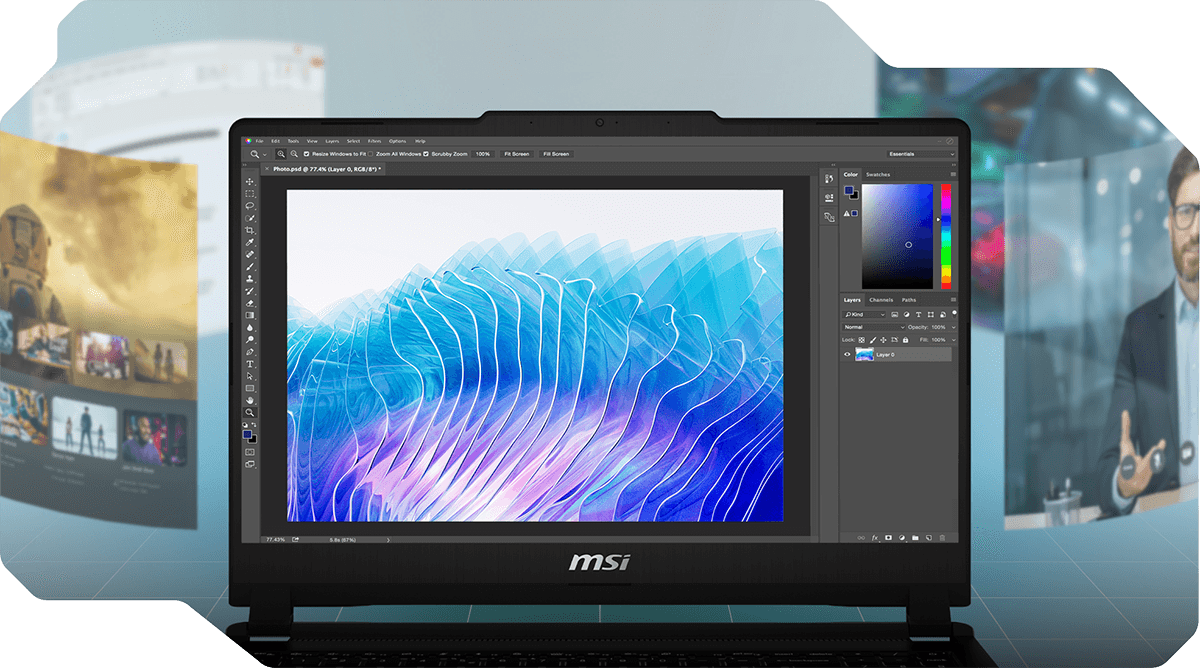
Task: Switch to the Swatches tab
Action: tap(878, 174)
